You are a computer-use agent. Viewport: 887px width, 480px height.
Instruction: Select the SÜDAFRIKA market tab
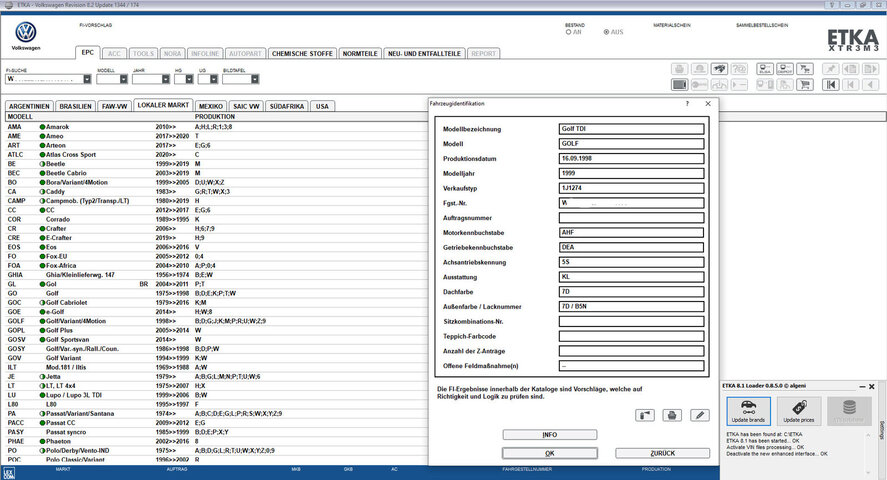287,106
